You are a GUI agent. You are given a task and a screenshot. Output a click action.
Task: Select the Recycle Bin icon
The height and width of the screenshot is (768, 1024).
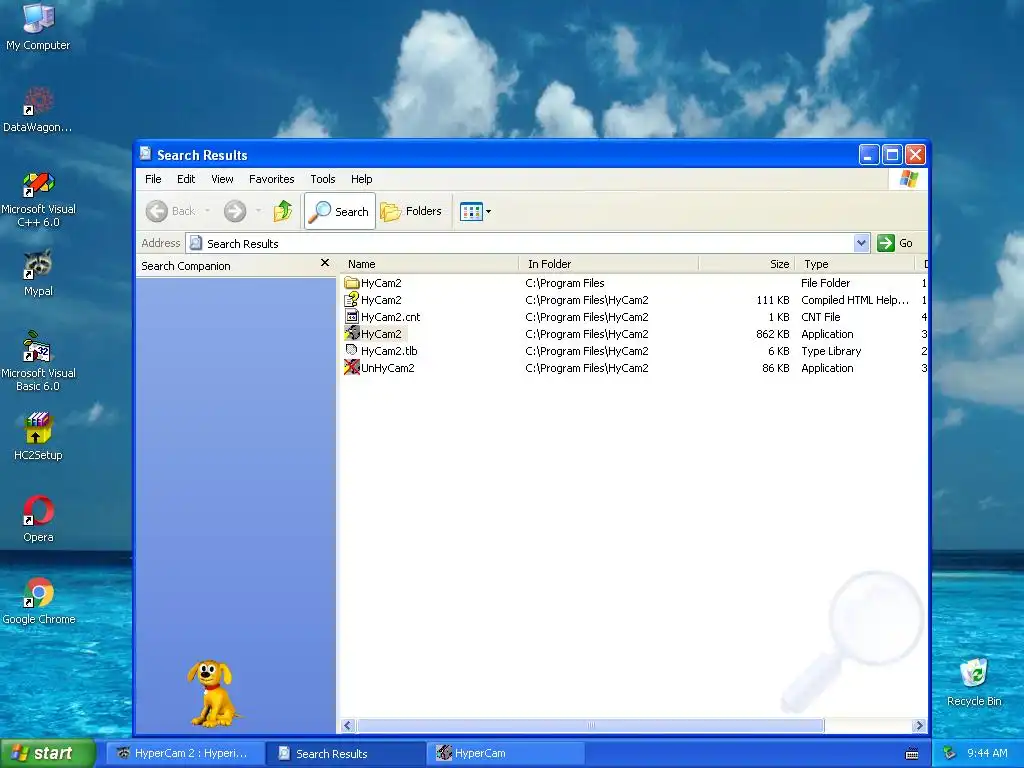pyautogui.click(x=974, y=682)
